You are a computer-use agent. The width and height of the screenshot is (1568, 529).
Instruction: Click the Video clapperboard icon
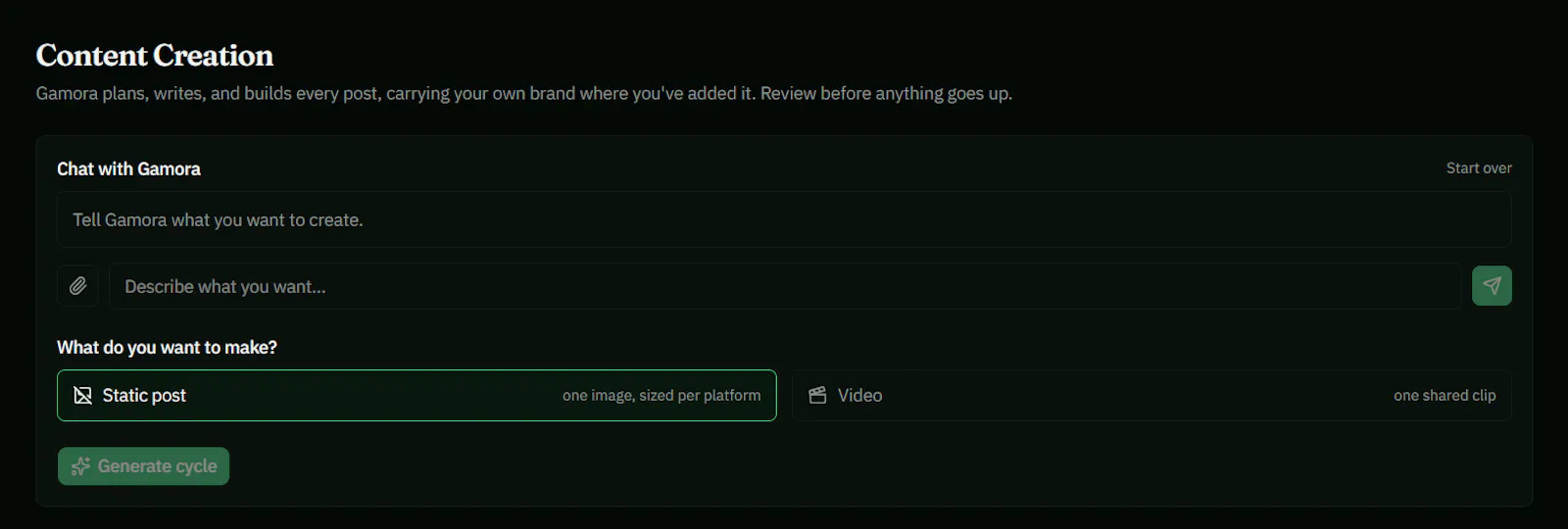click(x=817, y=396)
